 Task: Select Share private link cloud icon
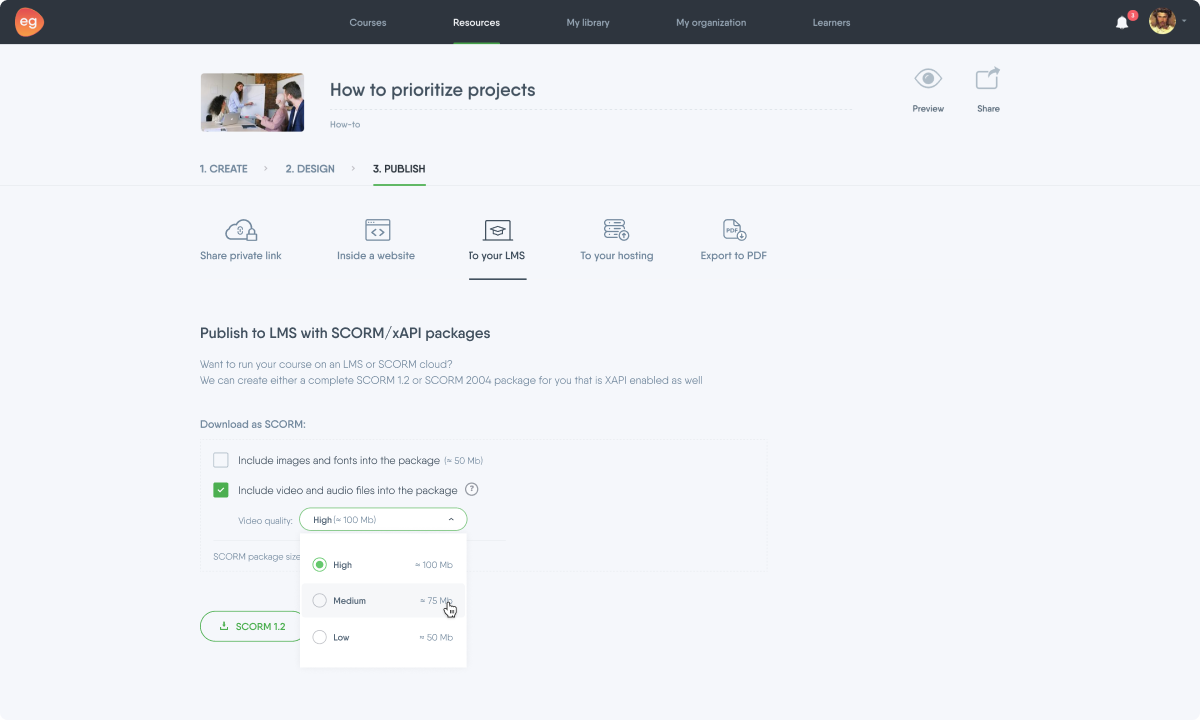(x=241, y=230)
